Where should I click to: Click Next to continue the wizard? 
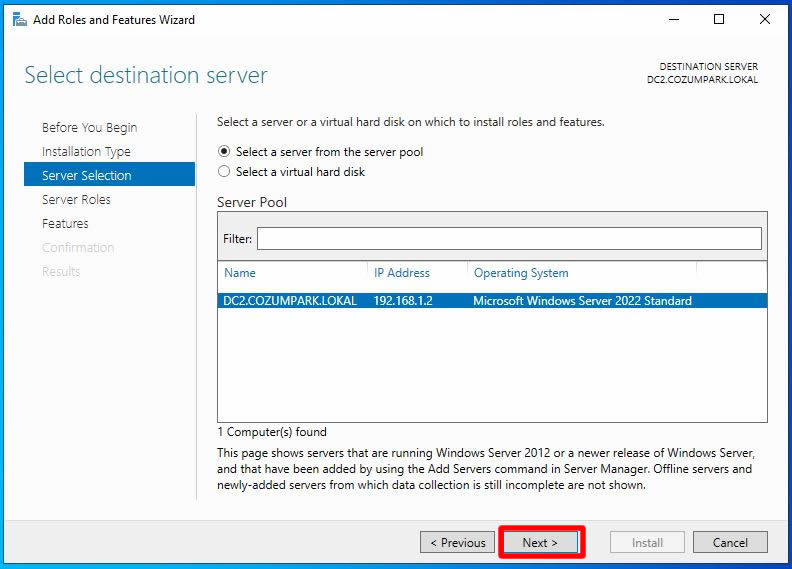(x=540, y=543)
